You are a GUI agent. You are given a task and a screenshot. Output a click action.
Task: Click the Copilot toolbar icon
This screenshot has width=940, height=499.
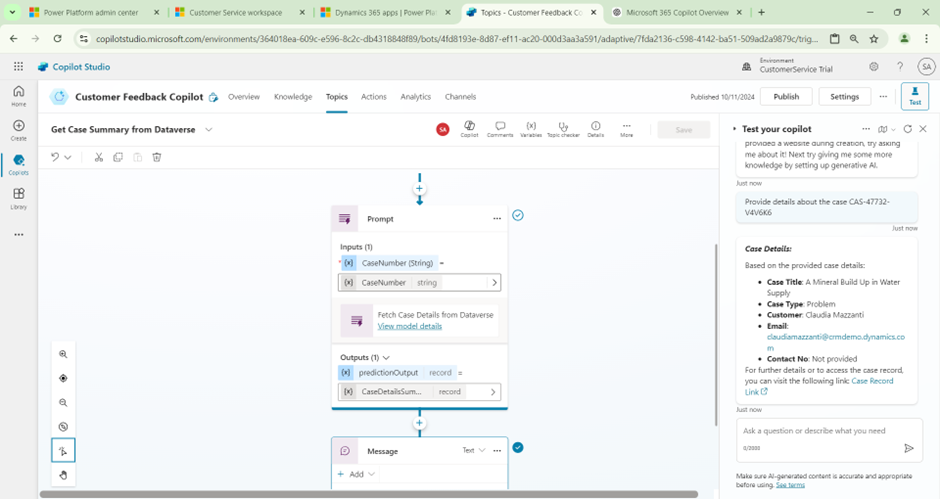coord(469,129)
